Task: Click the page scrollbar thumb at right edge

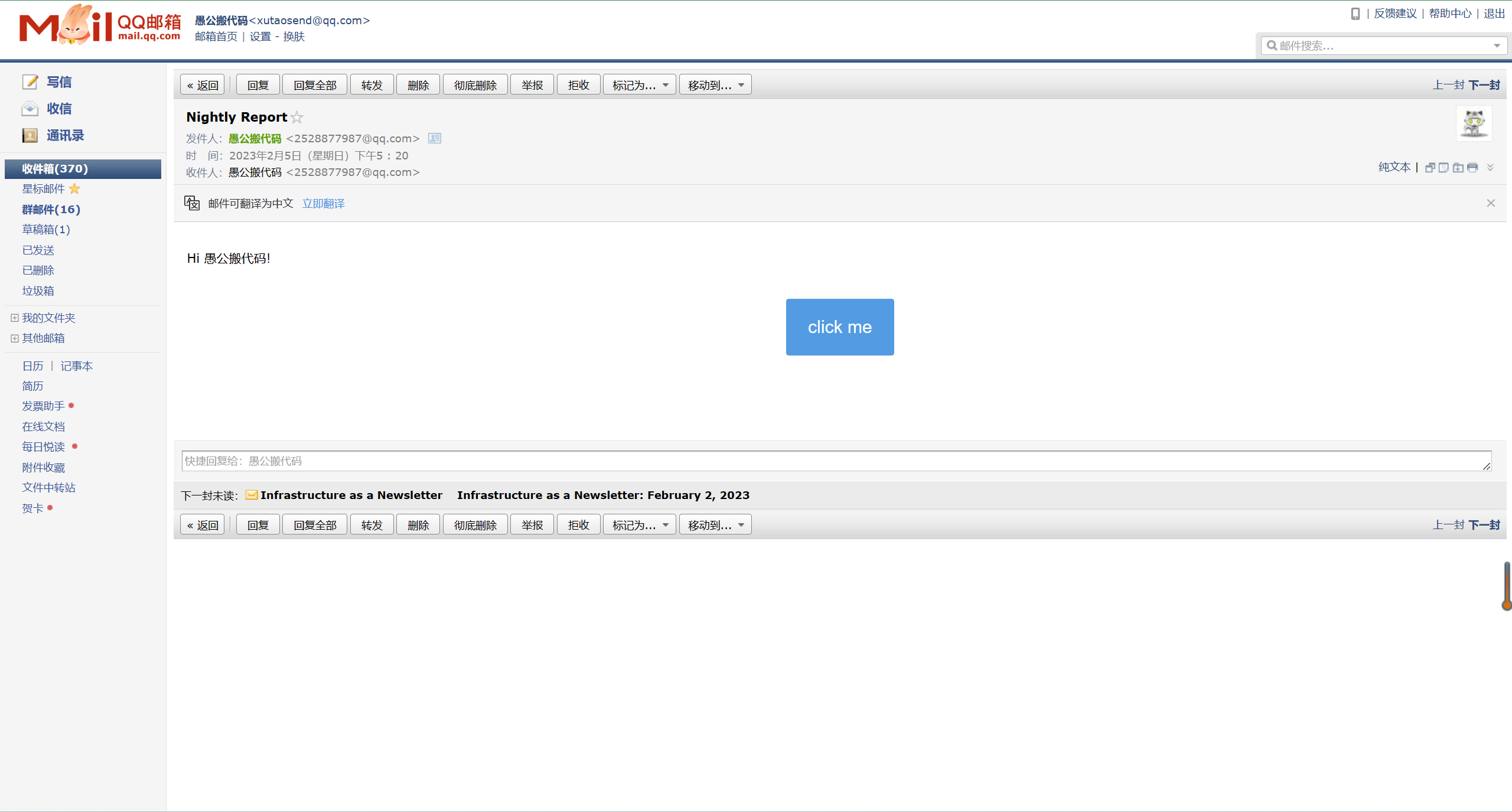Action: click(x=1507, y=585)
